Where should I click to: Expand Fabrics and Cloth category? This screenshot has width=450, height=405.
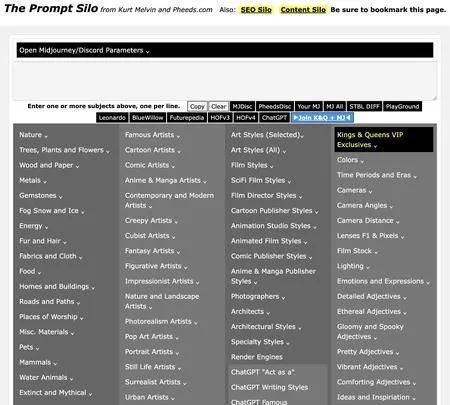tap(51, 256)
